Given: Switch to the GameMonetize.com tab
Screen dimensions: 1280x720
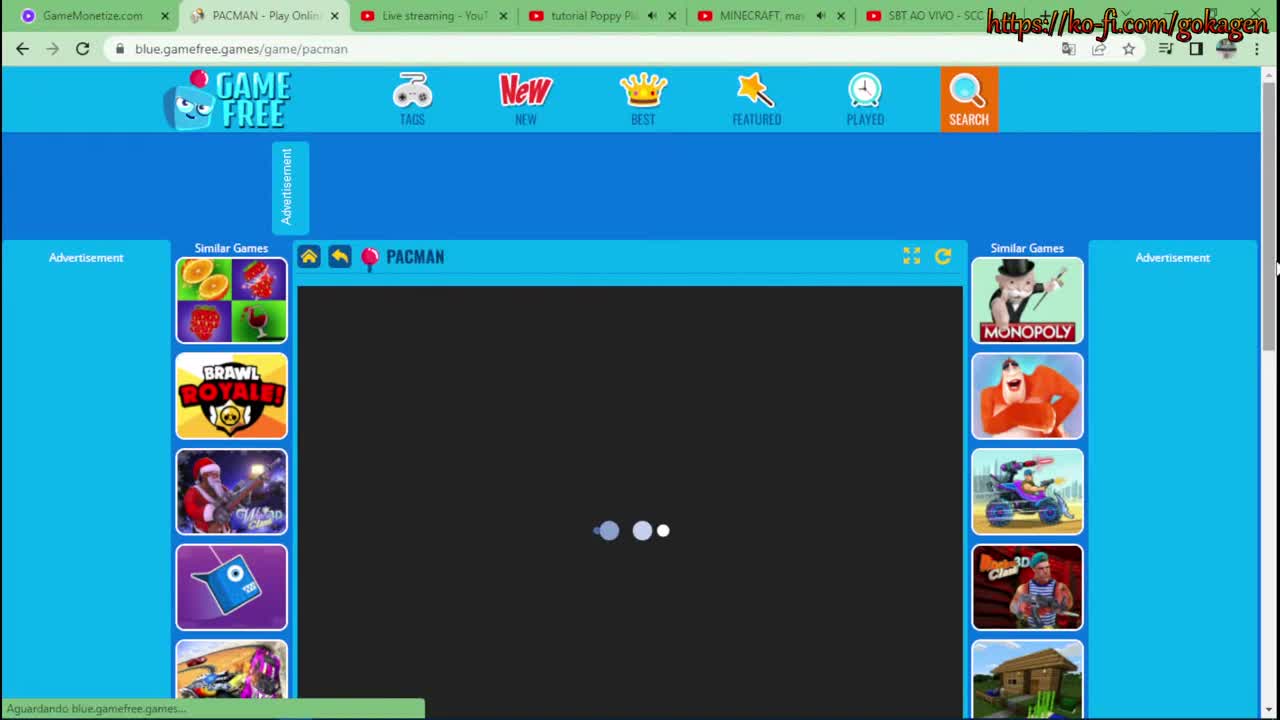Looking at the screenshot, I should pos(92,16).
